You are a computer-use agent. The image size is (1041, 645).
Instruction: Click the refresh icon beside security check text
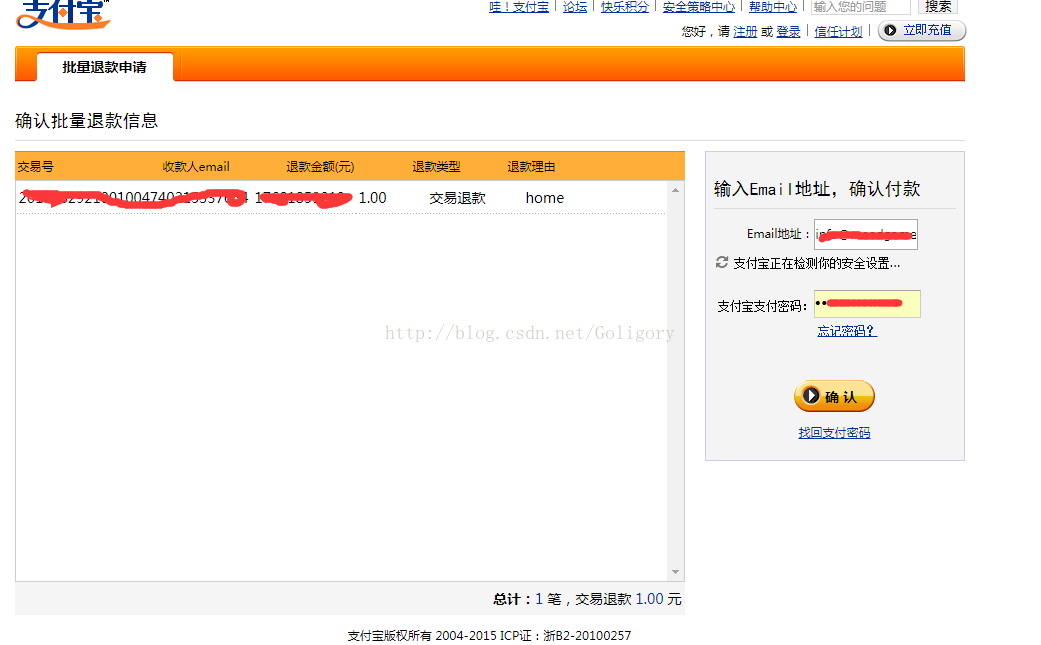click(722, 263)
